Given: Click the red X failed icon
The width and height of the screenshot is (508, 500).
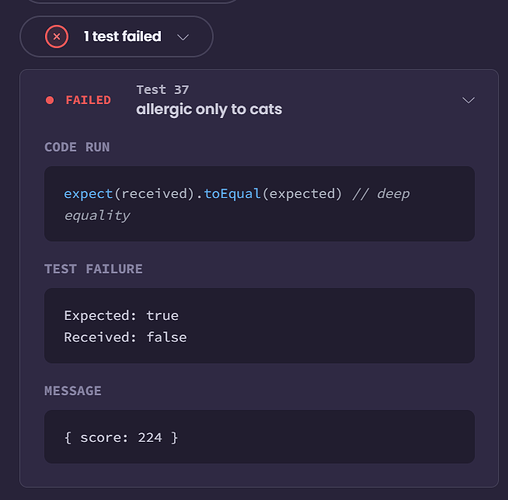Looking at the screenshot, I should point(57,37).
